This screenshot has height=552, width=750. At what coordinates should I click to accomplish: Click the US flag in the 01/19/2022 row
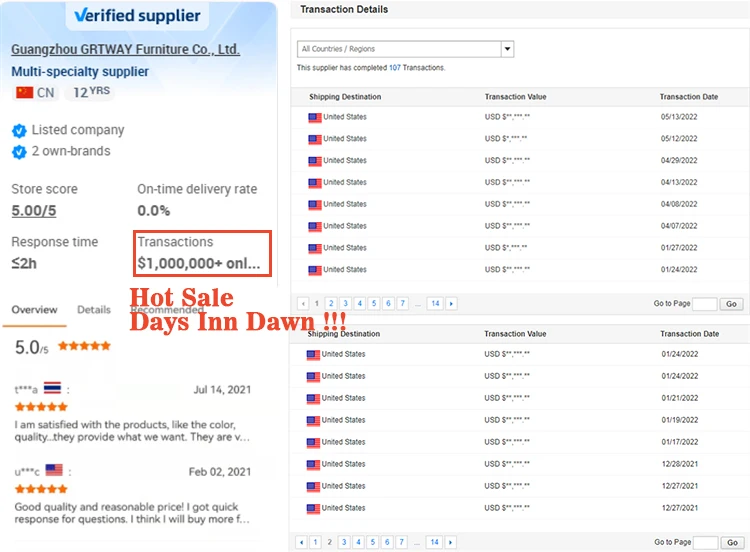coord(313,420)
